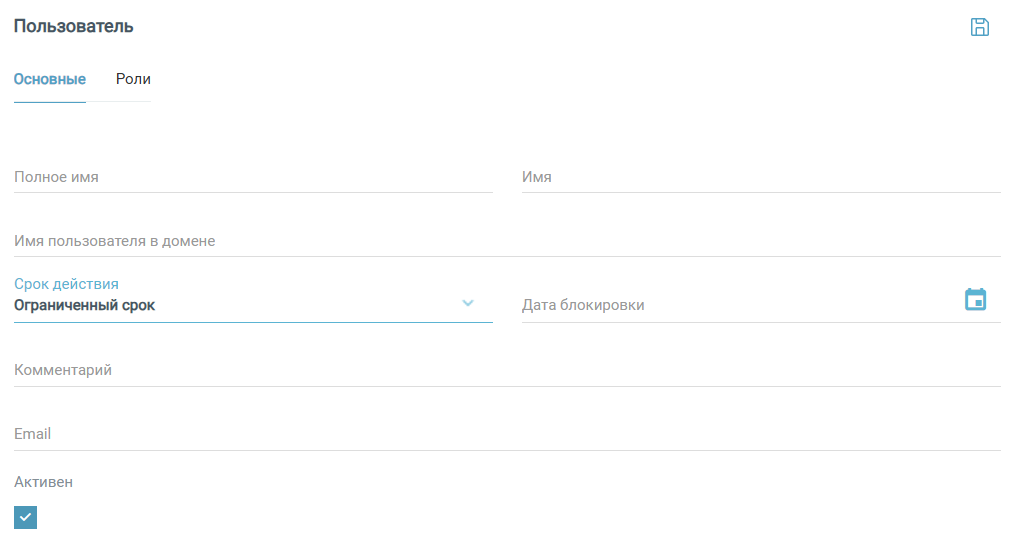Select the Основные tab
Screen dimensions: 1016x542
click(50, 79)
